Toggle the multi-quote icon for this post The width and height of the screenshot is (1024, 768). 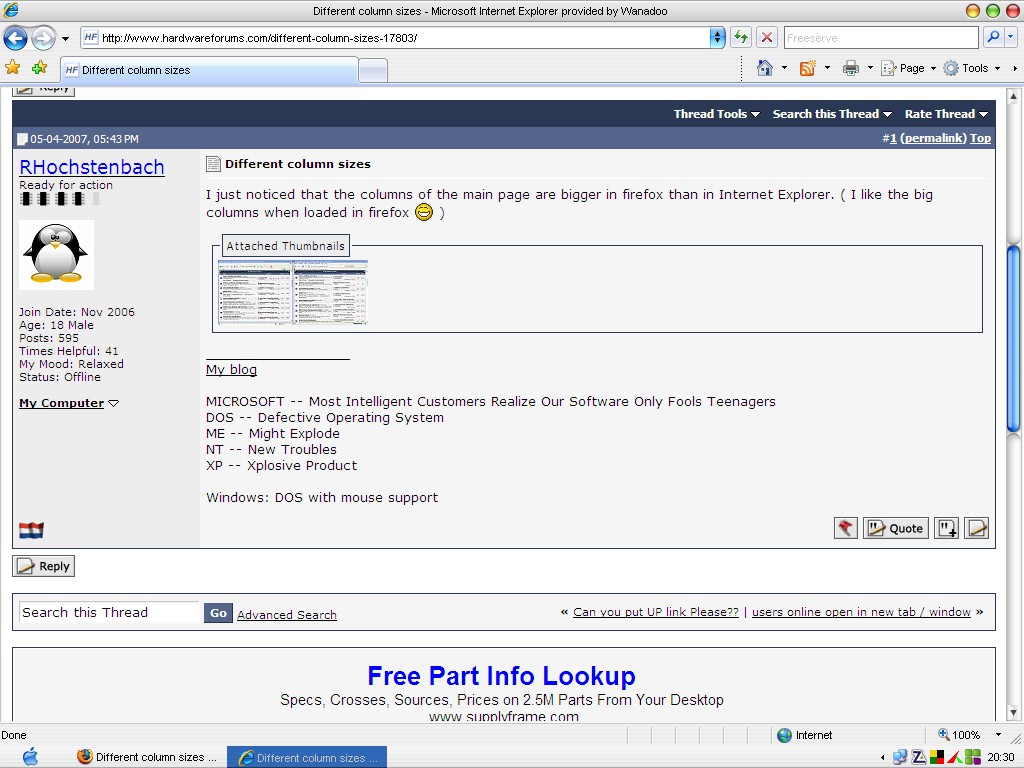click(947, 528)
